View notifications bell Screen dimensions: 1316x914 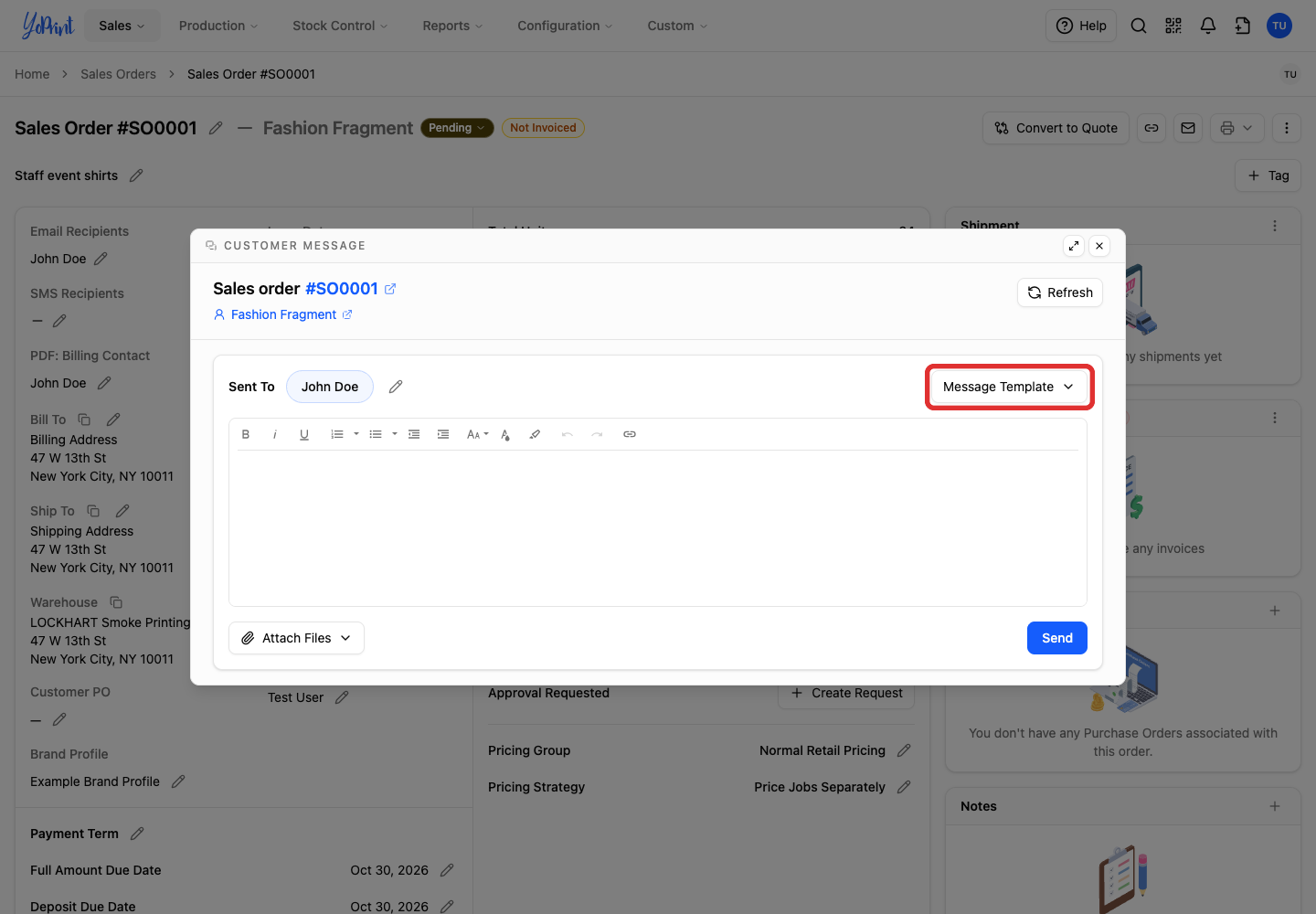click(x=1208, y=26)
